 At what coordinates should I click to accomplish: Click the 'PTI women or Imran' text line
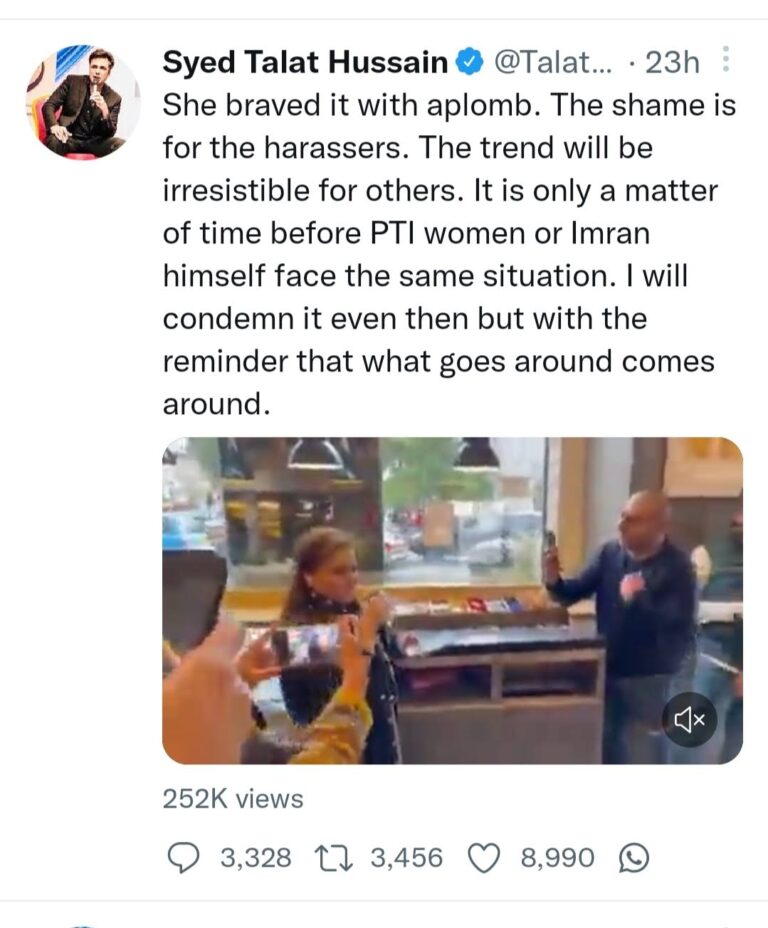tap(510, 233)
